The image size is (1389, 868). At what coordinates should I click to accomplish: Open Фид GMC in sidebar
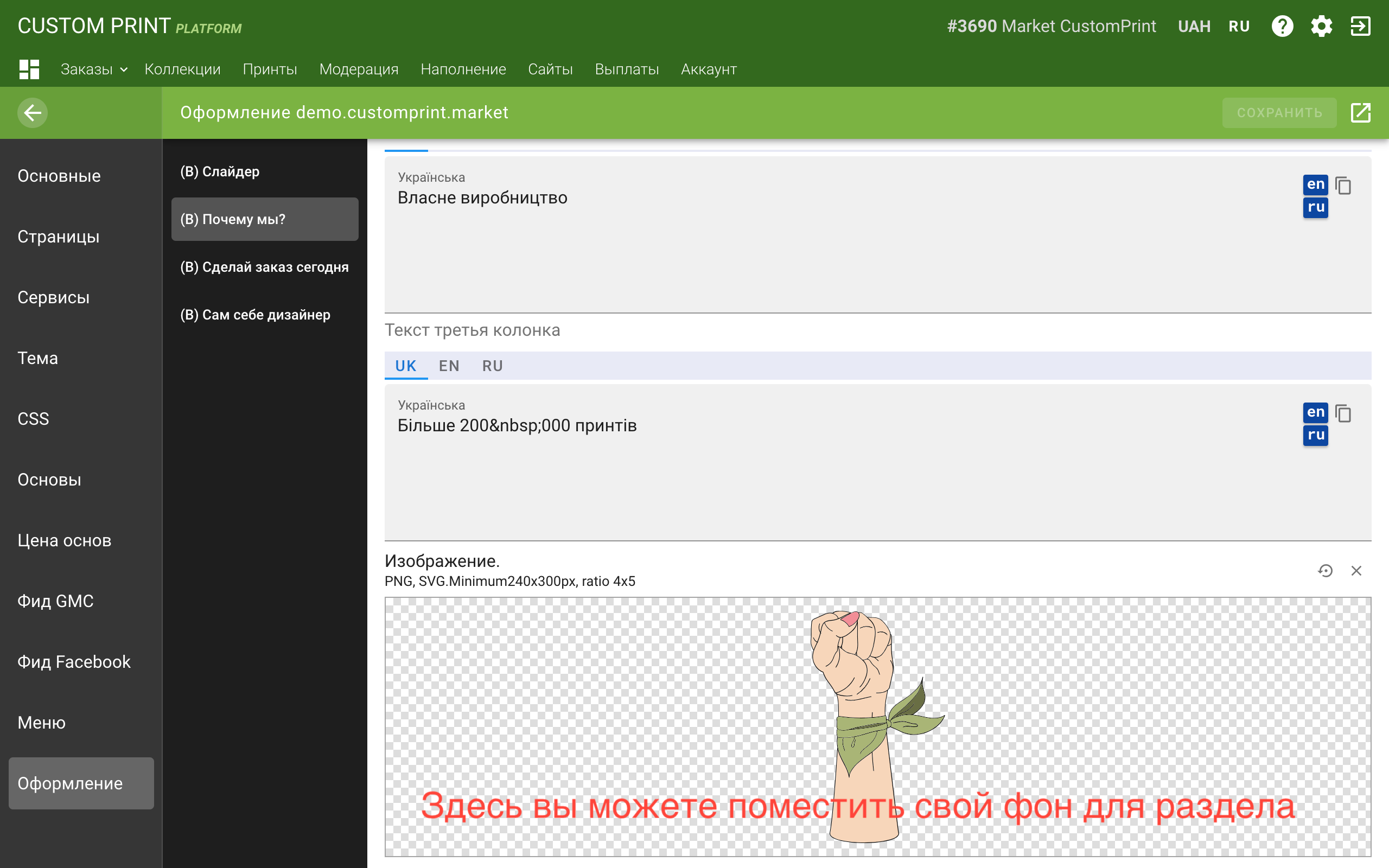pos(81,601)
